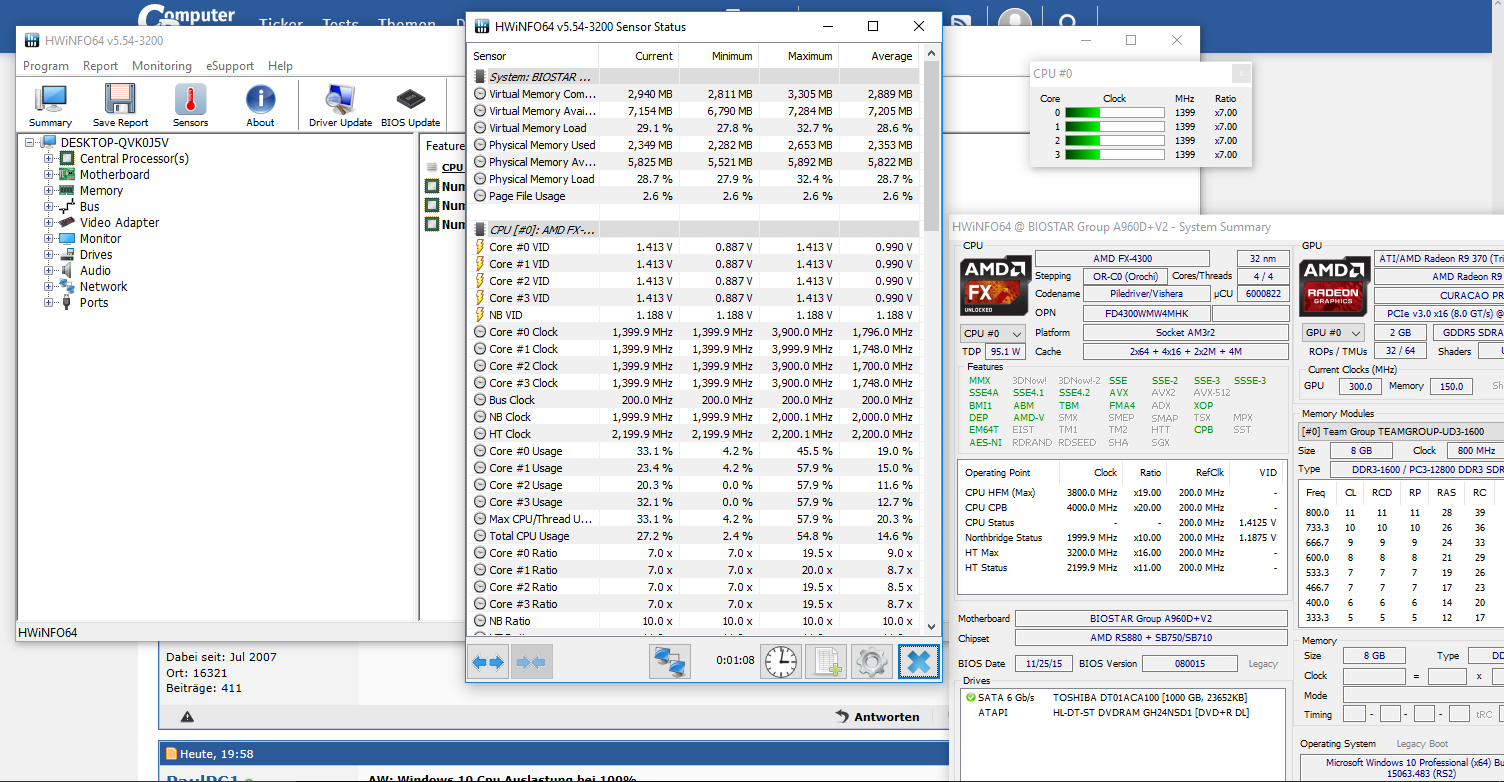1504x782 pixels.
Task: Click the expand columns double-arrow icon
Action: [x=489, y=662]
